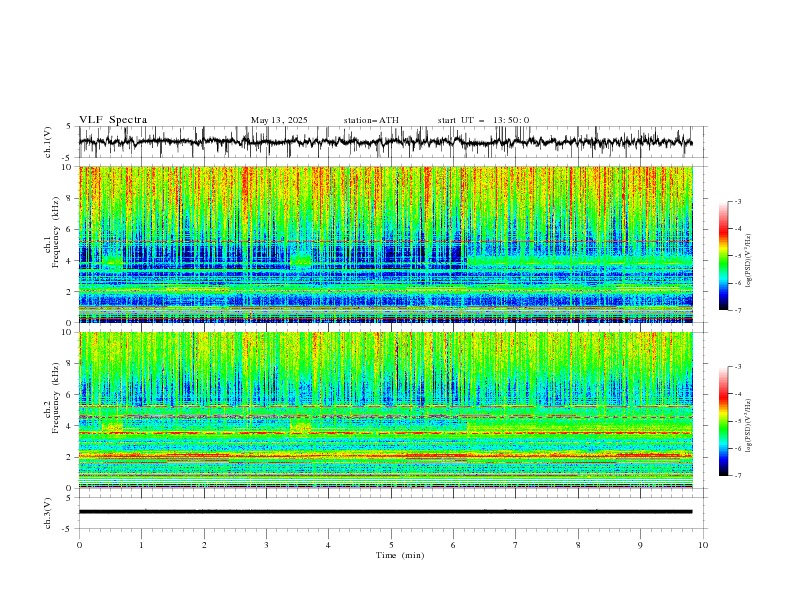Screen dimensions: 792x612
Task: Click the ch.1 spectrogram color scale bar
Action: (x=723, y=256)
